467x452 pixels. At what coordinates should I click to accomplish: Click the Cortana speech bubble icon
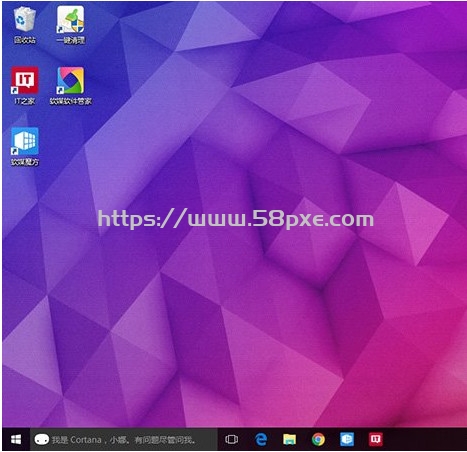pos(42,440)
